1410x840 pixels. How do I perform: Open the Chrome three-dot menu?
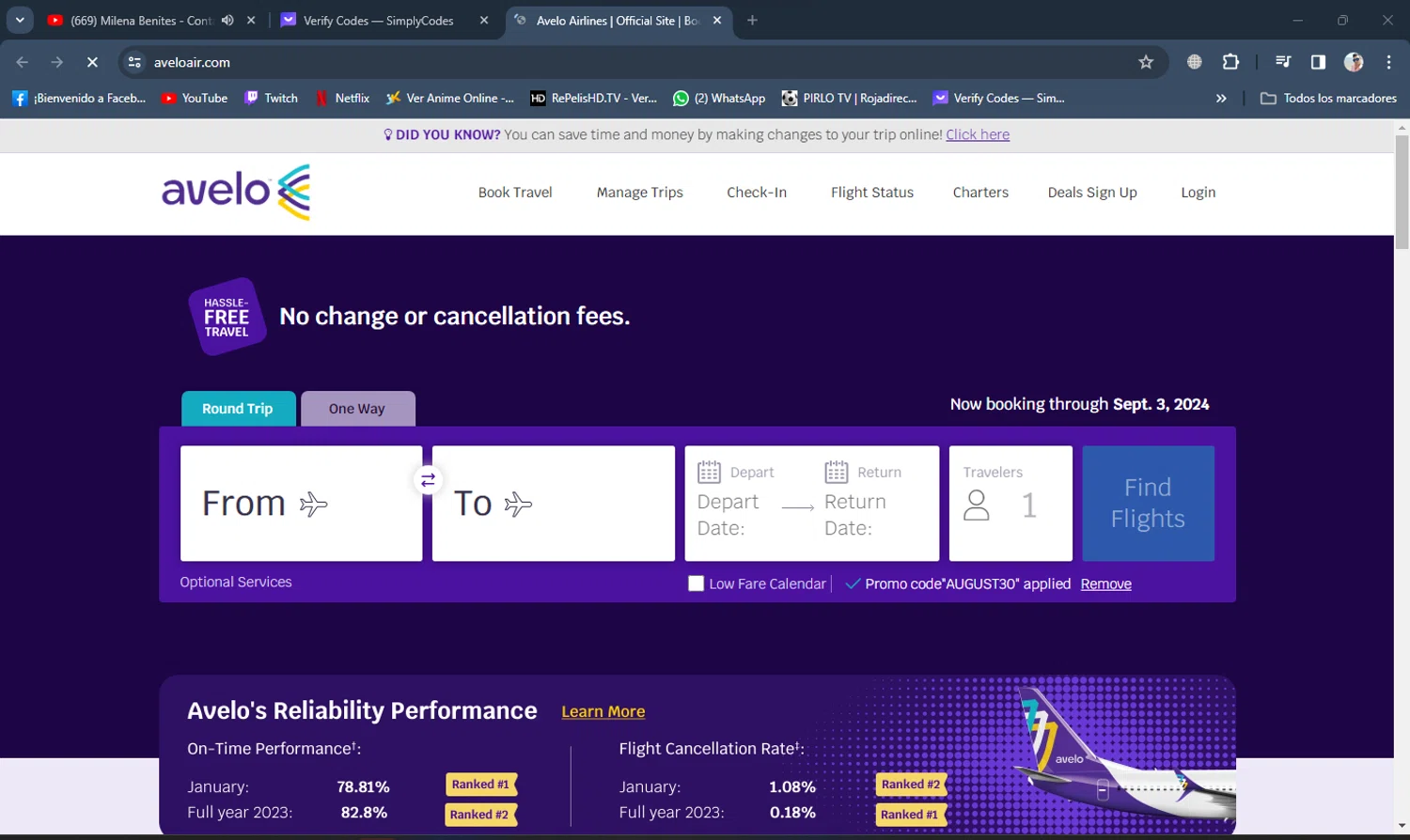click(1388, 62)
